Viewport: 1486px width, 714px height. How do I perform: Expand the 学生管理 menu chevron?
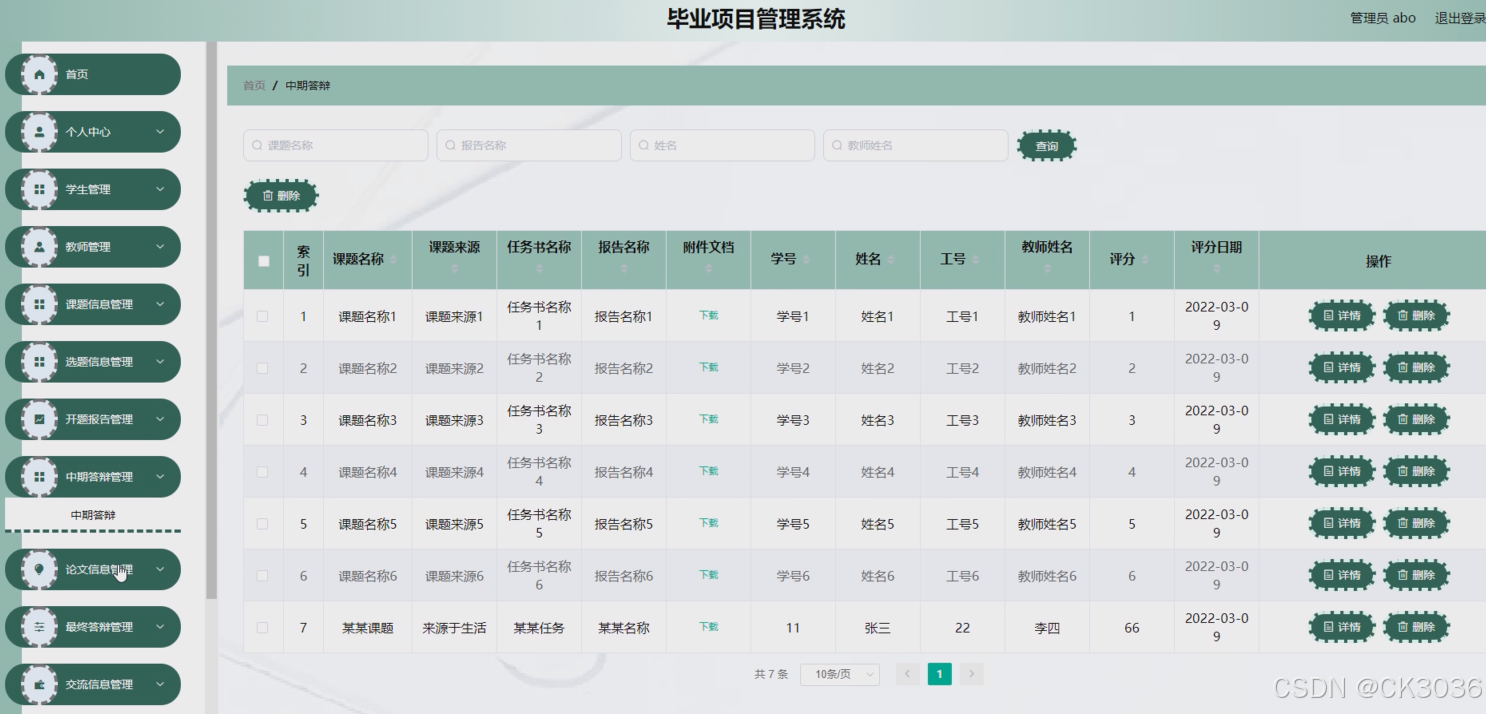coord(160,189)
